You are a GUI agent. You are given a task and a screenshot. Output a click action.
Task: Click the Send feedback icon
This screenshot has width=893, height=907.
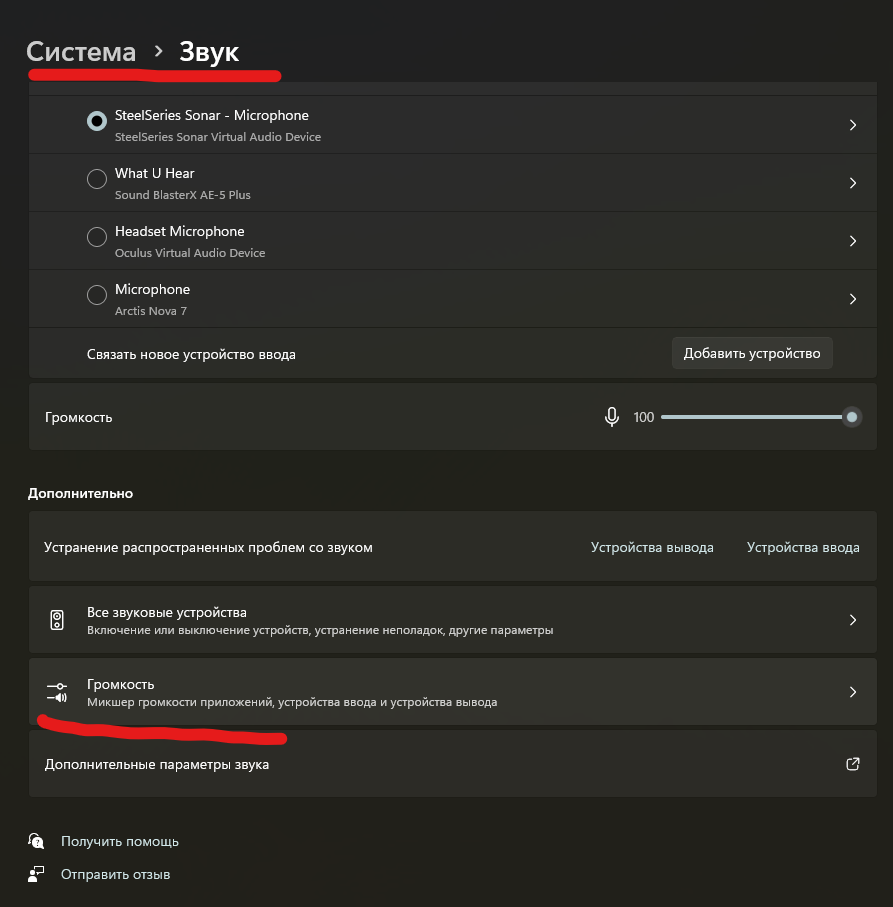click(37, 874)
